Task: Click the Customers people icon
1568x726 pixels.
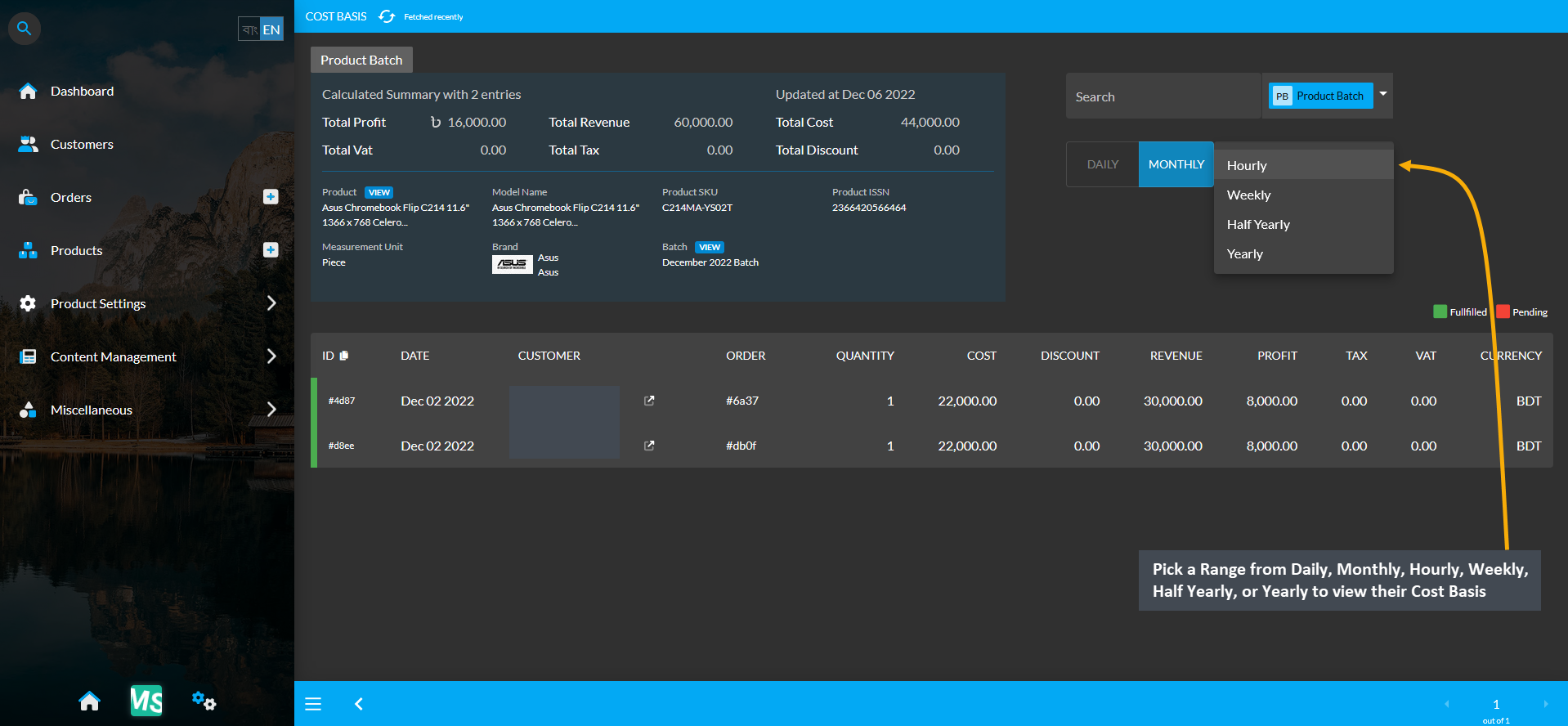Action: [28, 144]
